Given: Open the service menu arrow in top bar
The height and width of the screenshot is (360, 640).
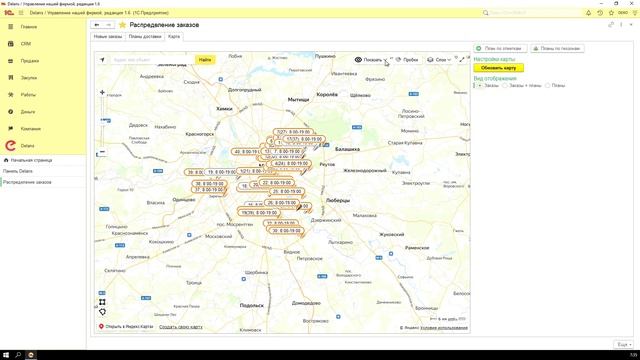Looking at the screenshot, I should click(635, 13).
